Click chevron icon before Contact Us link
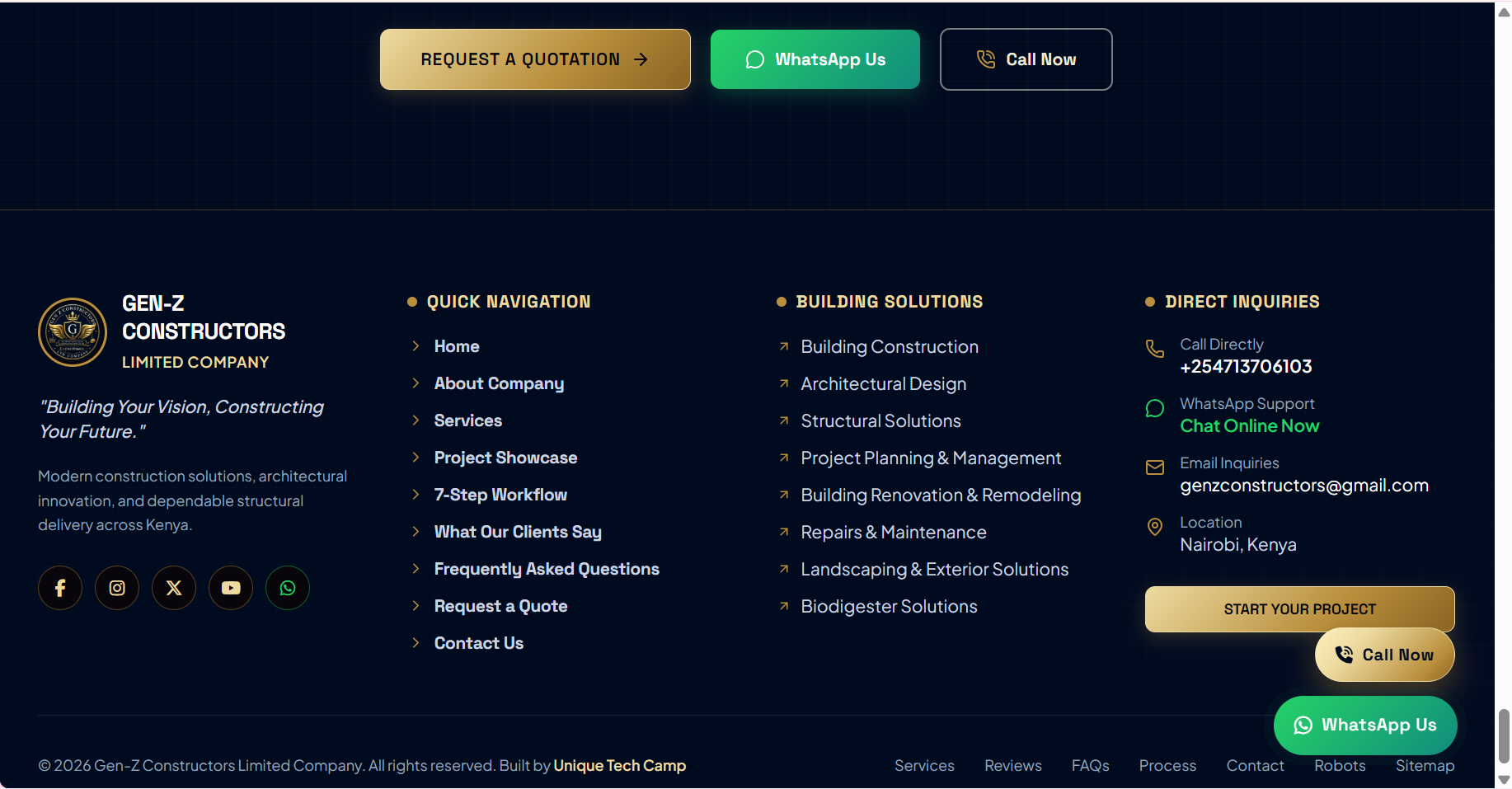 [x=416, y=643]
